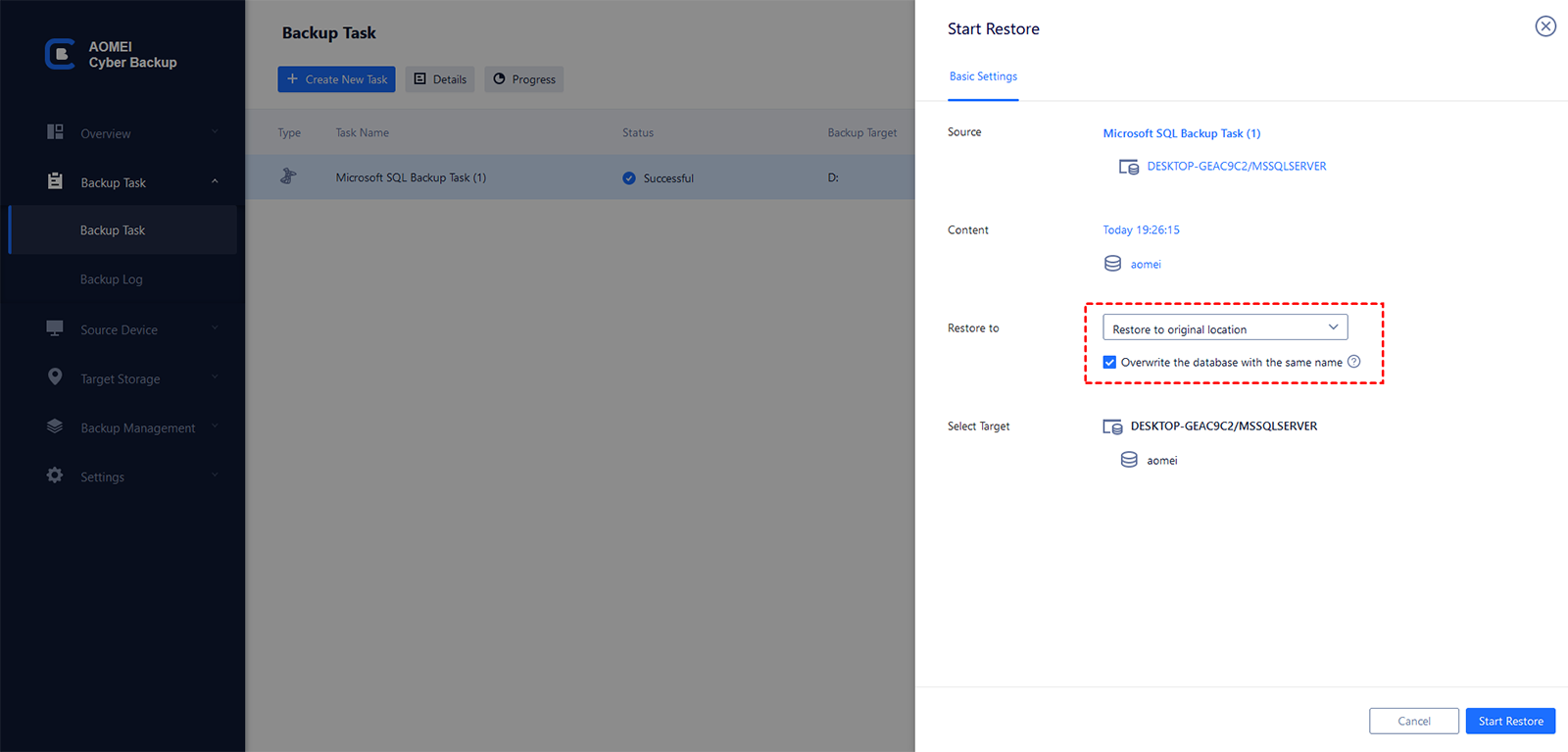Click the Task Name column header
1568x752 pixels.
[363, 132]
